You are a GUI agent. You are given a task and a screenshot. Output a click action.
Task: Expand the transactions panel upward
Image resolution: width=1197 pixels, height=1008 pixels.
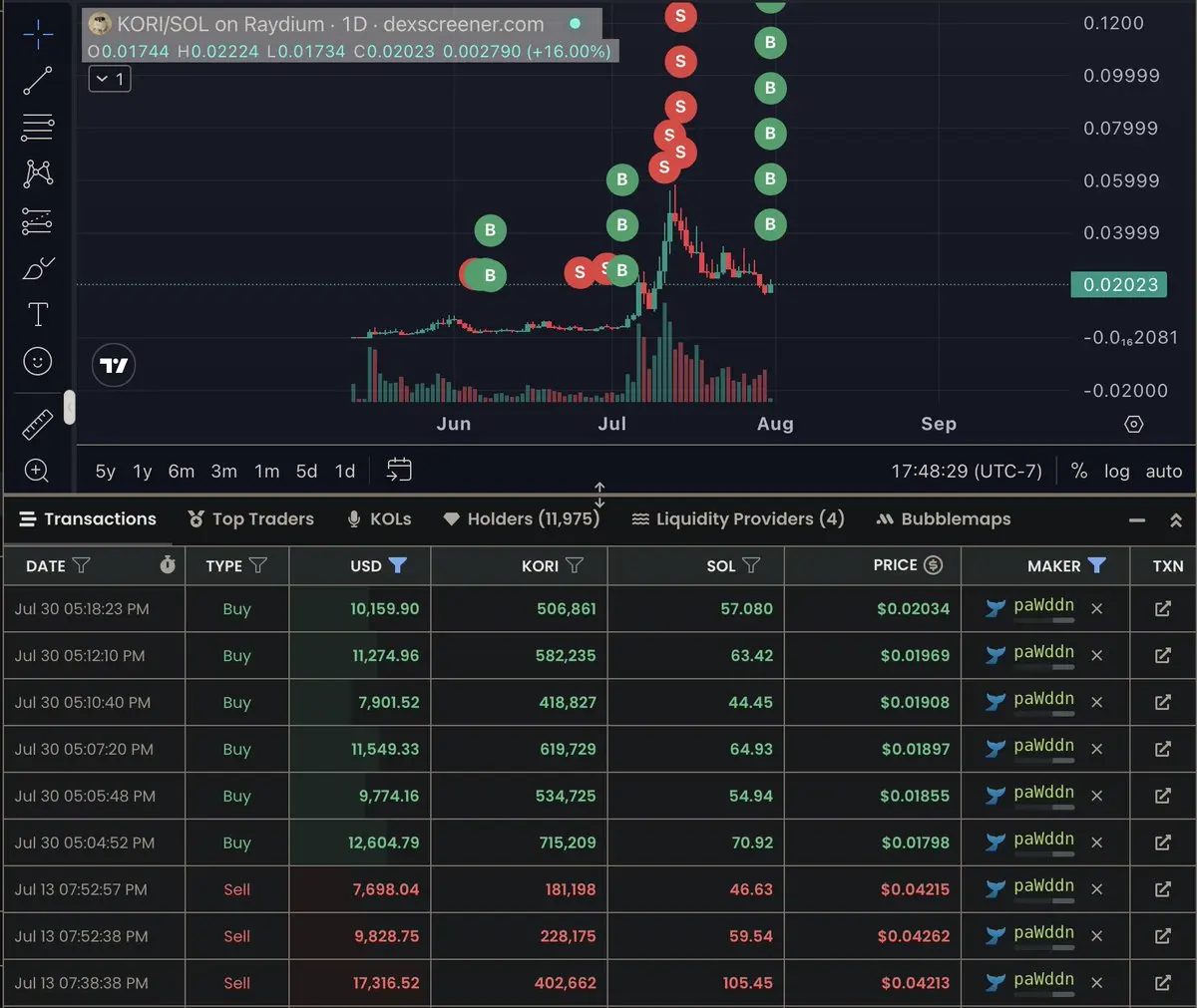coord(1176,519)
